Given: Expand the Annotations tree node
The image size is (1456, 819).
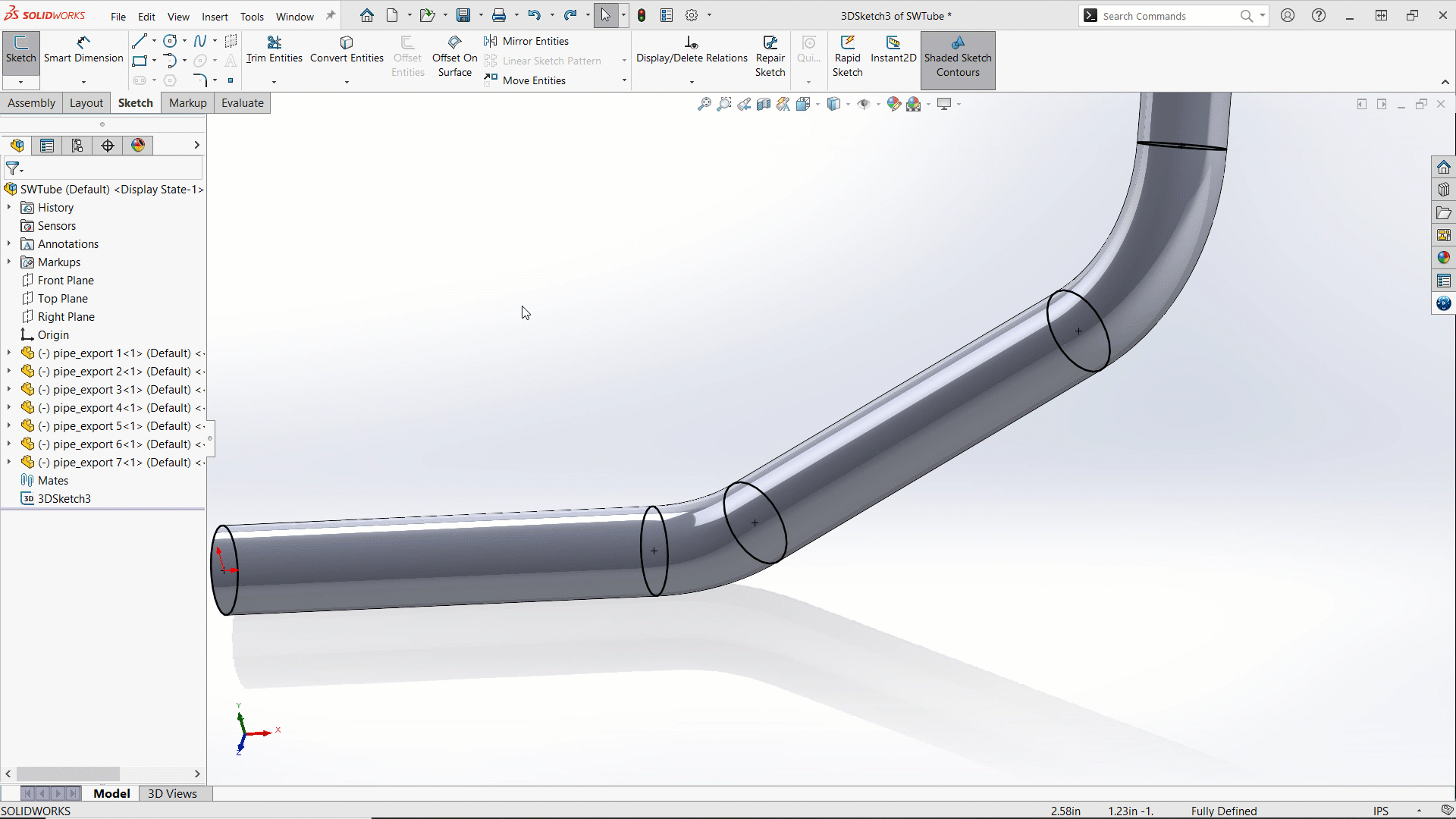Looking at the screenshot, I should (x=9, y=244).
